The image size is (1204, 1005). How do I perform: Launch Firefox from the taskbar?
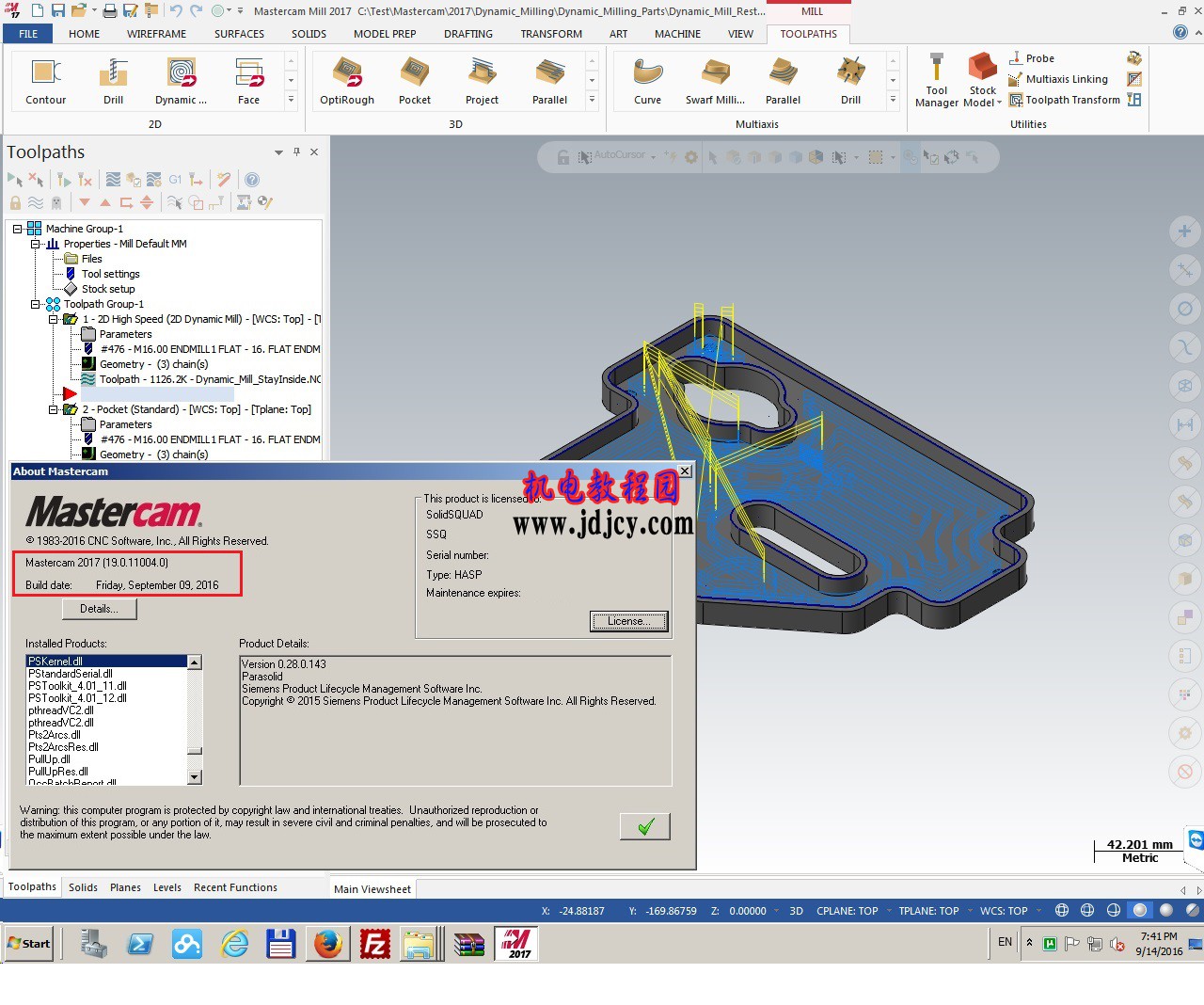tap(327, 944)
